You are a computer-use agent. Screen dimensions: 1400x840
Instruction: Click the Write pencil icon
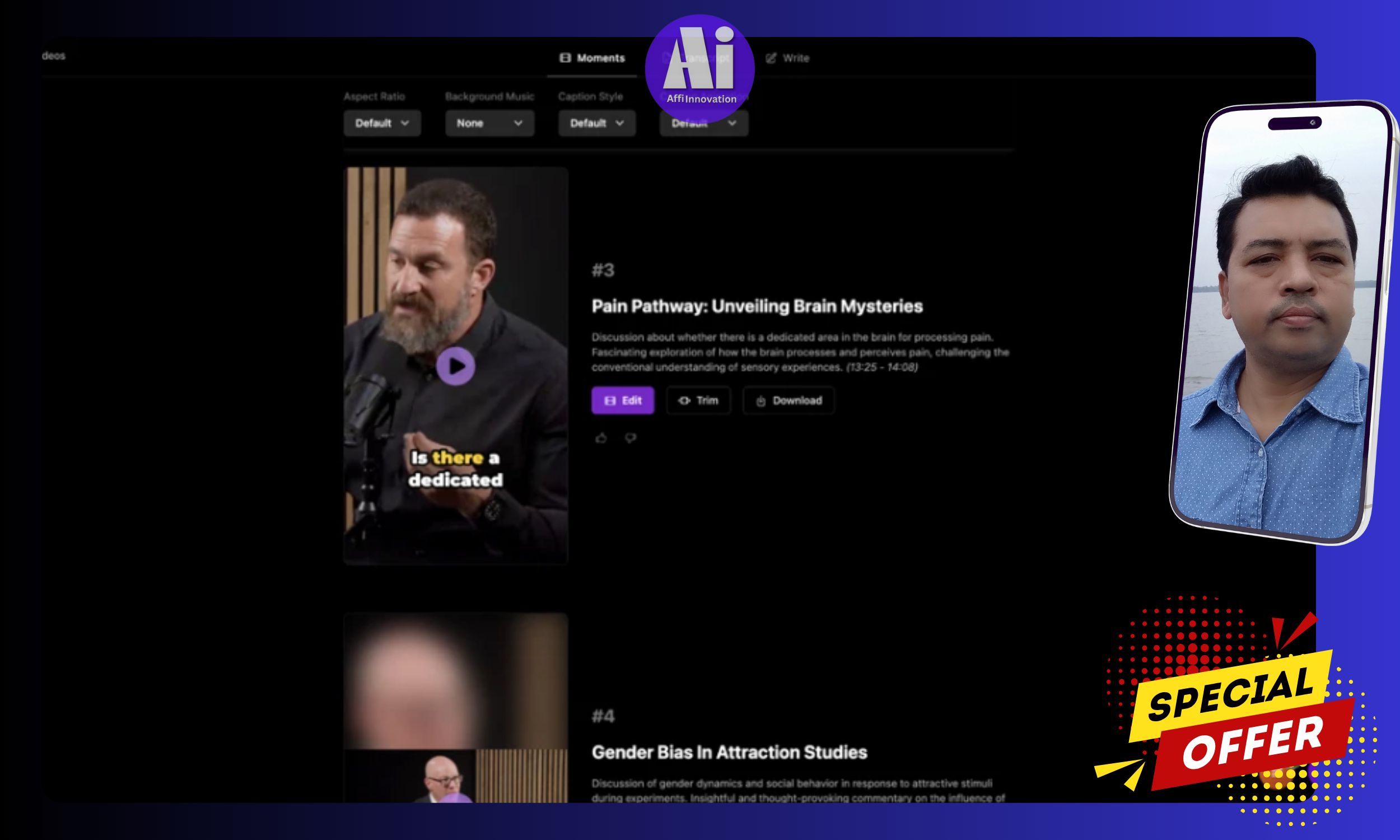click(771, 58)
